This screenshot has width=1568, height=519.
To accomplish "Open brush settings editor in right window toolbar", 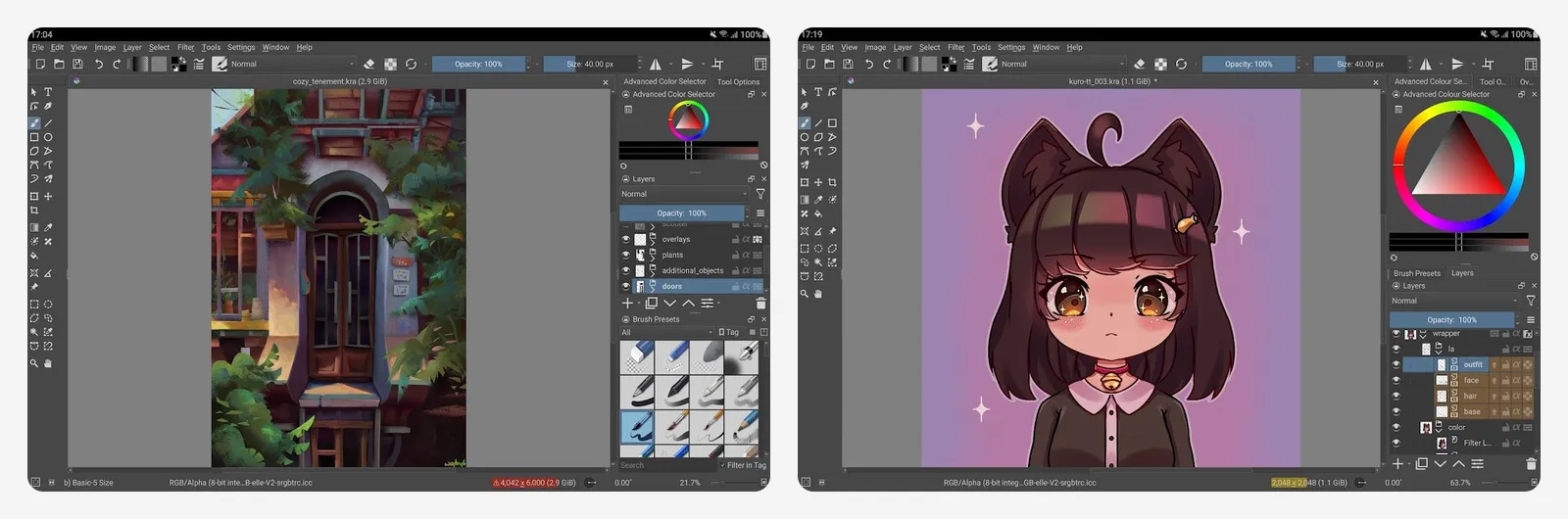I will (969, 64).
